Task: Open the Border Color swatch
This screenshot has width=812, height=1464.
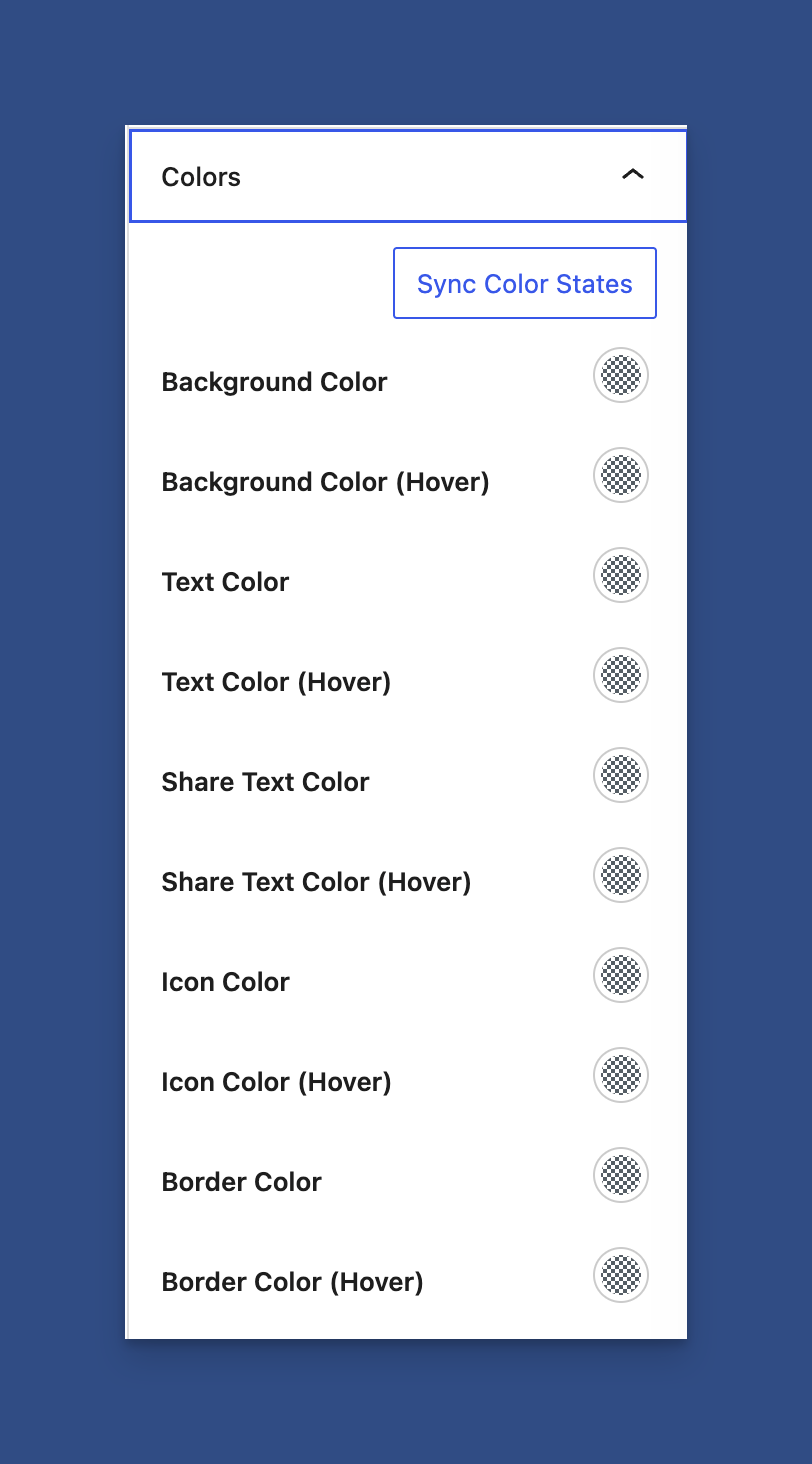Action: pyautogui.click(x=621, y=1176)
